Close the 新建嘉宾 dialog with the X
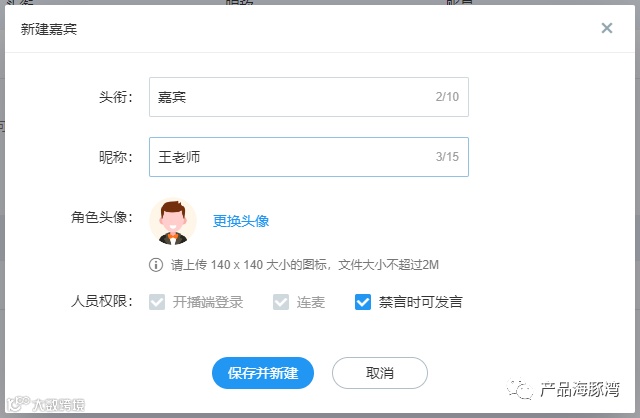 [607, 28]
